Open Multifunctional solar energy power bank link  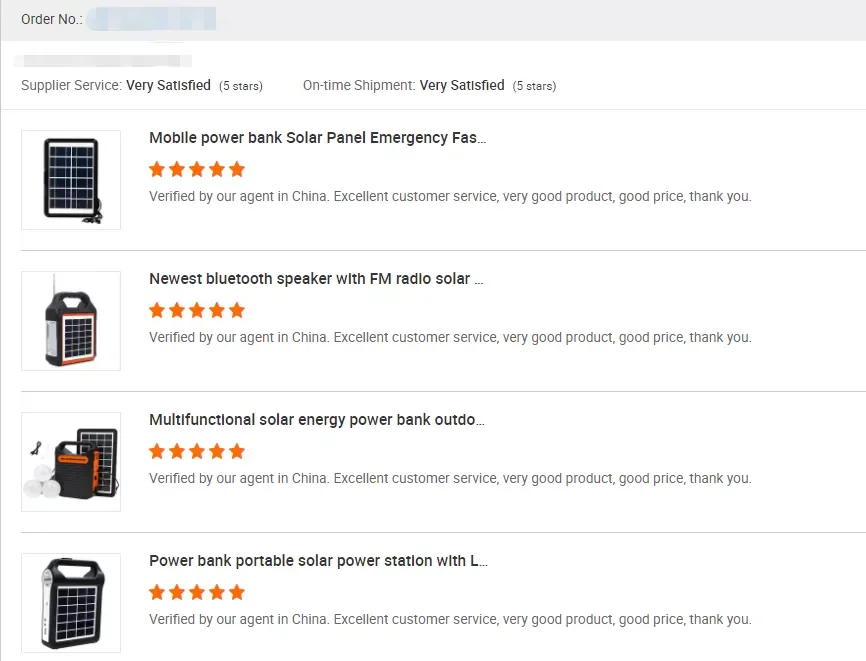[316, 420]
